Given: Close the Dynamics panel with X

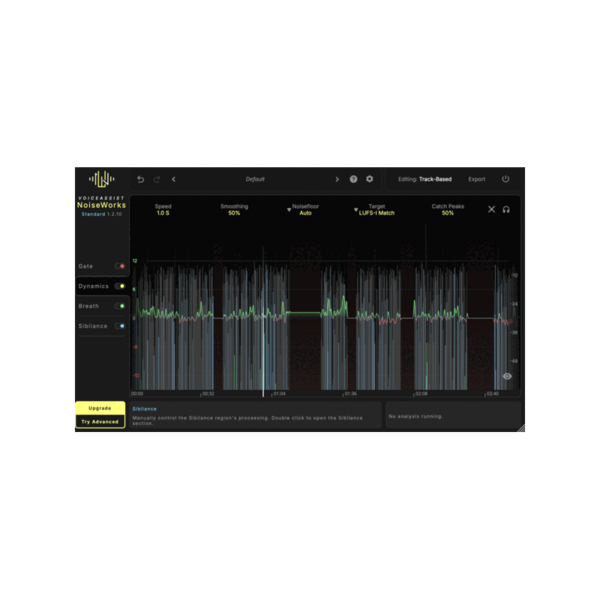Looking at the screenshot, I should (x=491, y=209).
